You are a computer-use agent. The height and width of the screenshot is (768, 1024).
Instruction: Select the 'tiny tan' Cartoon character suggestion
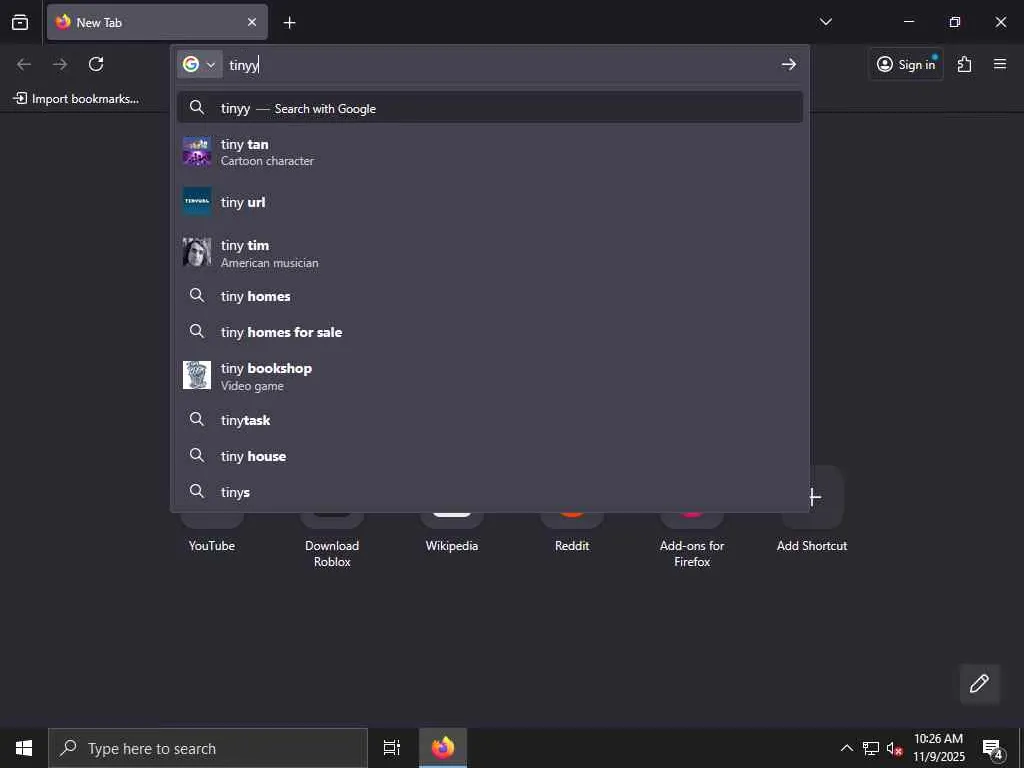tap(490, 152)
